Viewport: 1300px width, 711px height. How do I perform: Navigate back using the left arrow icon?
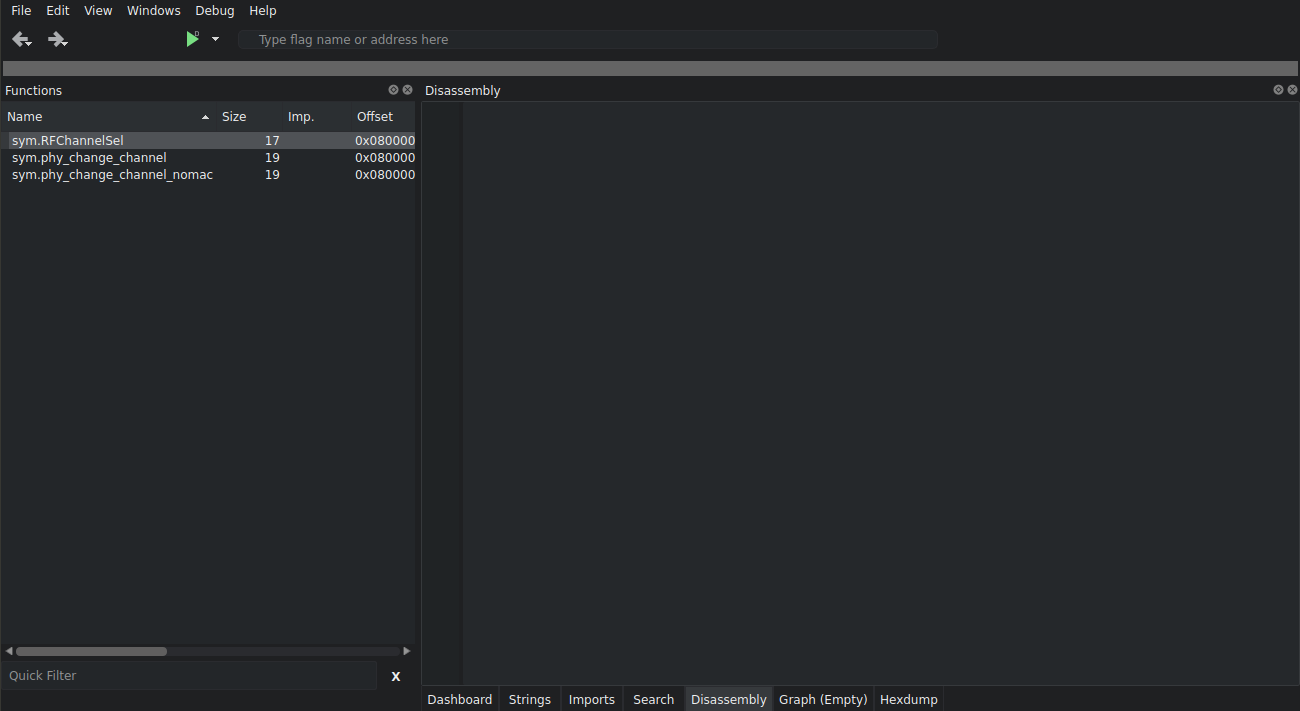(21, 37)
